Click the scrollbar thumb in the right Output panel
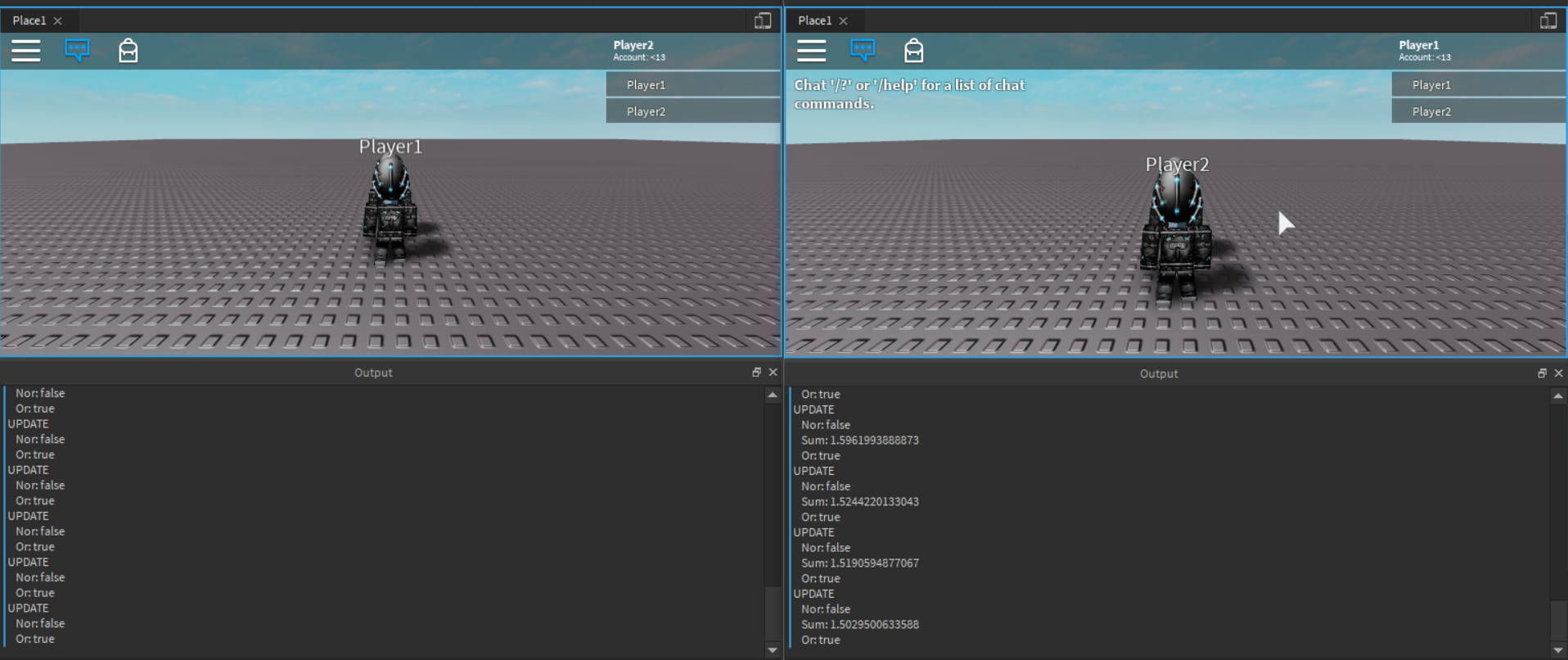Screen dimensions: 1568x660 click(x=1558, y=622)
